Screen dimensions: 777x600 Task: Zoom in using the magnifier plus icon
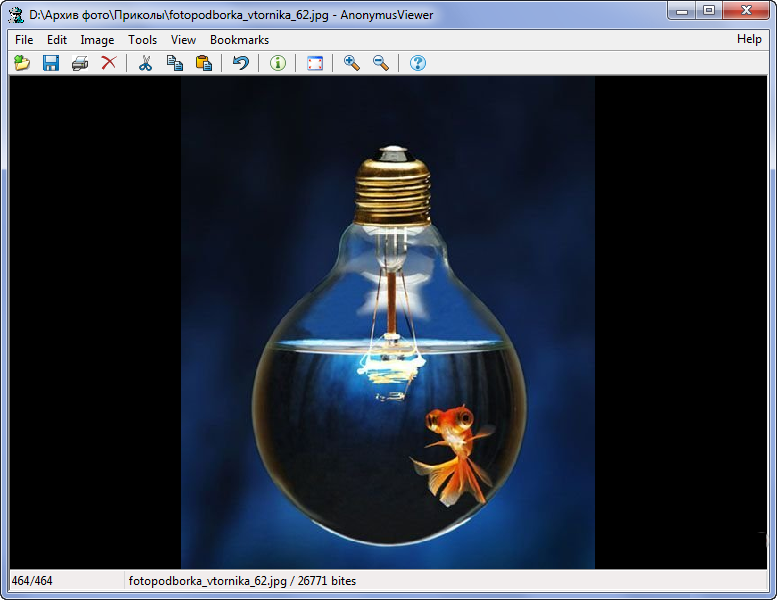coord(351,63)
